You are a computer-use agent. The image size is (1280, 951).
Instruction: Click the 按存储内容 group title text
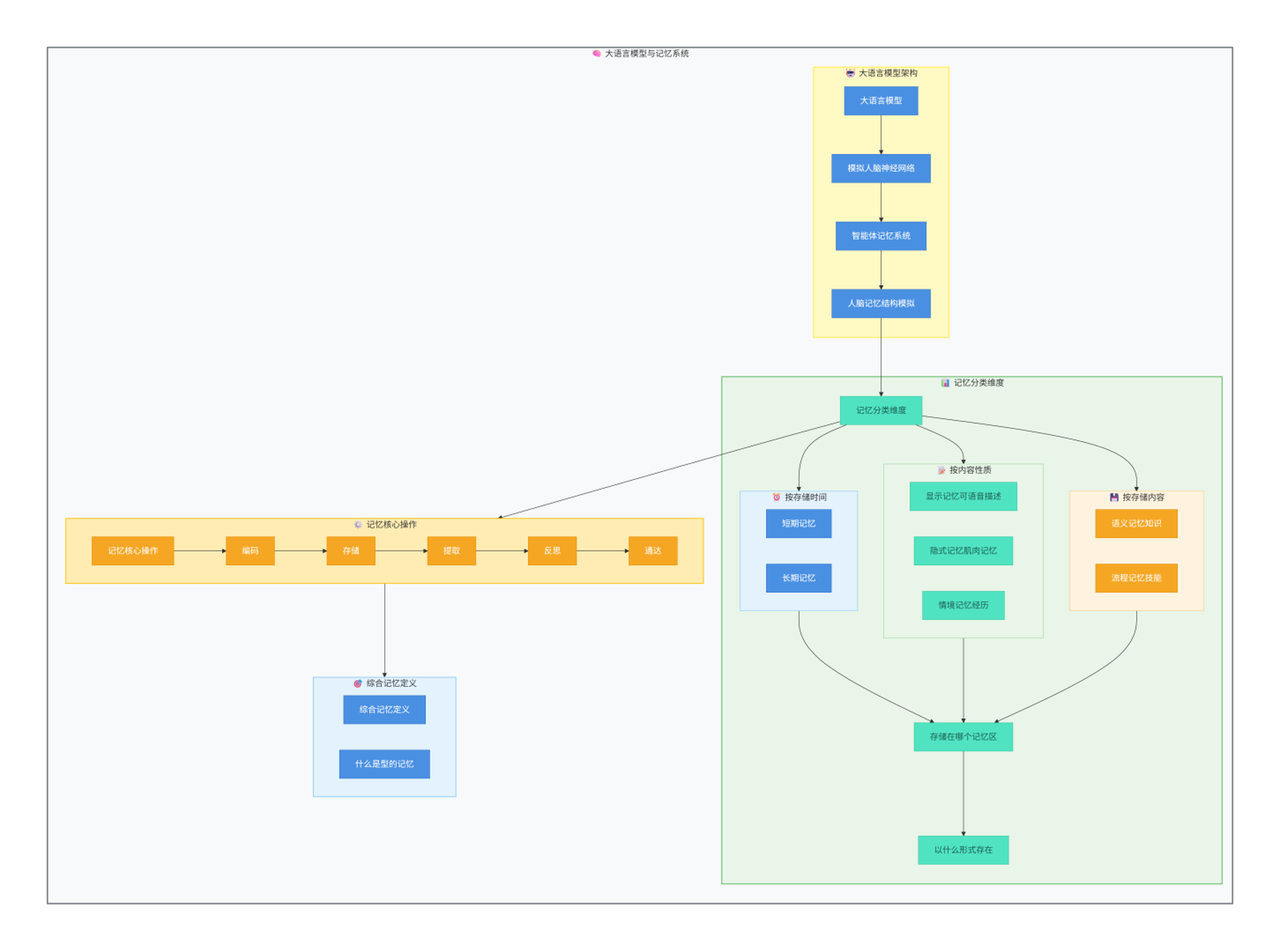tap(1143, 497)
